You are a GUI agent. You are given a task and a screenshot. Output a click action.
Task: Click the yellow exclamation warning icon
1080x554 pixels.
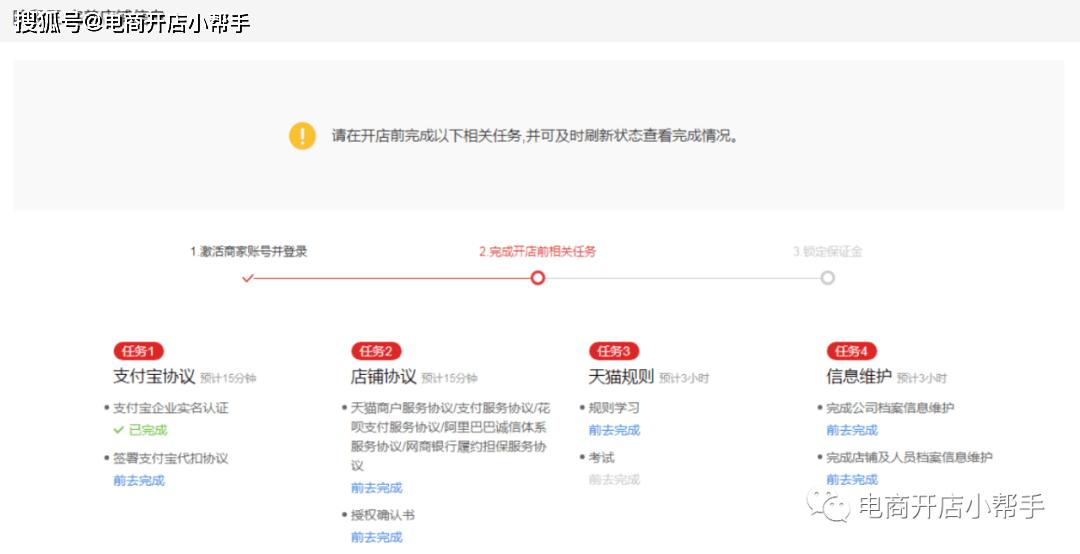tap(302, 136)
